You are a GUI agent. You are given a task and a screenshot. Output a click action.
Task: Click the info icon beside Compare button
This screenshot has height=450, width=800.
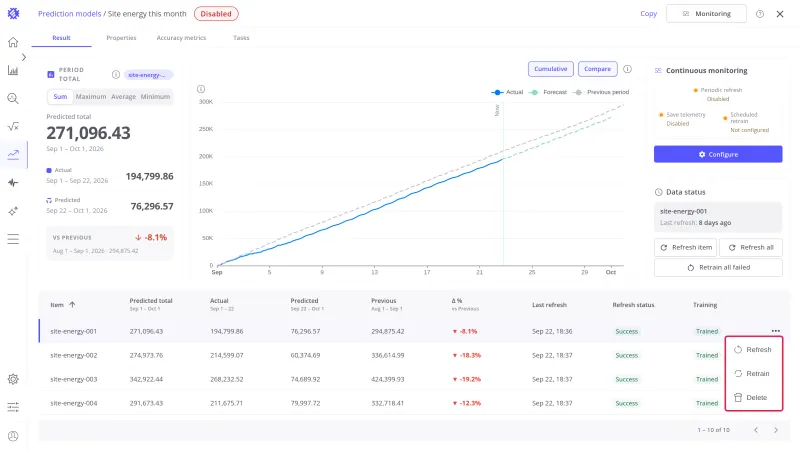pos(628,69)
